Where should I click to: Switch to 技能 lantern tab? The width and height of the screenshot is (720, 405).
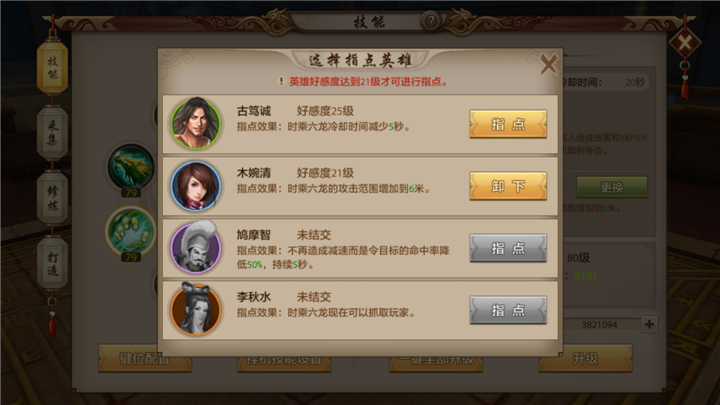click(52, 68)
